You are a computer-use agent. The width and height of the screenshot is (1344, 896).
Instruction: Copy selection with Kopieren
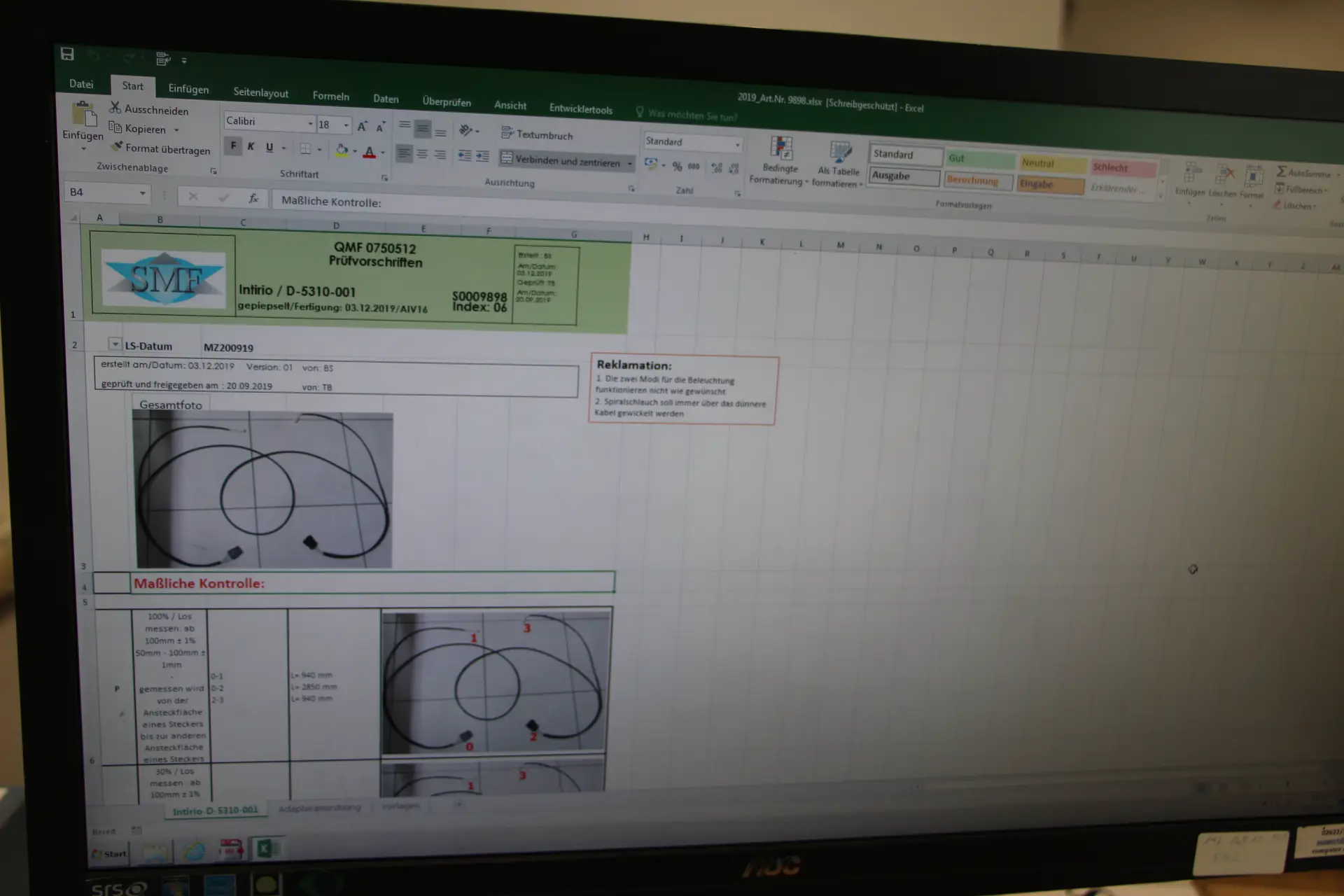(x=138, y=128)
